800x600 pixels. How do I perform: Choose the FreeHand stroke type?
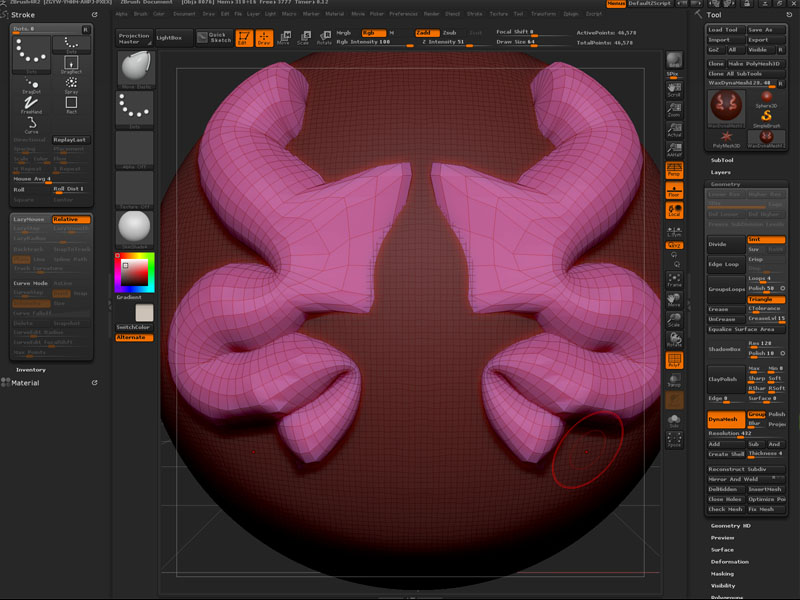pyautogui.click(x=32, y=105)
